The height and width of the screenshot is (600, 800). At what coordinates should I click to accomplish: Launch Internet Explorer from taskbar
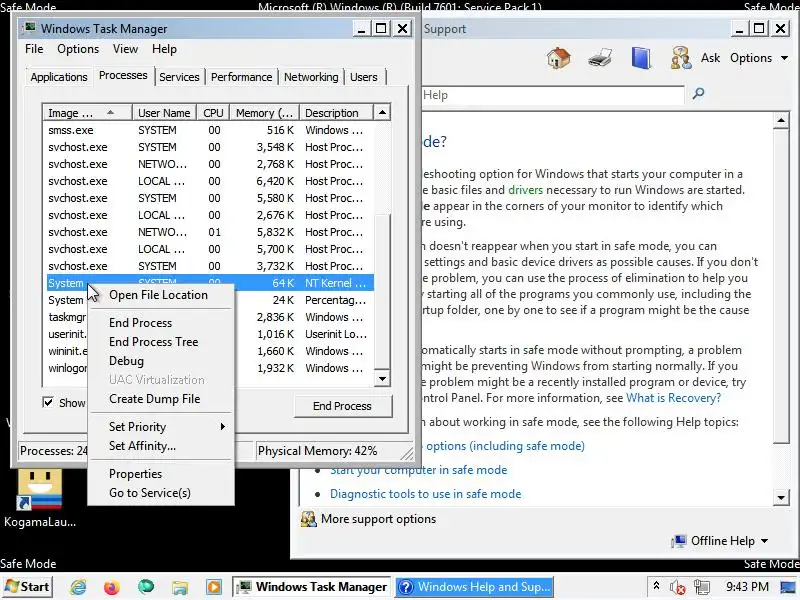tap(78, 587)
